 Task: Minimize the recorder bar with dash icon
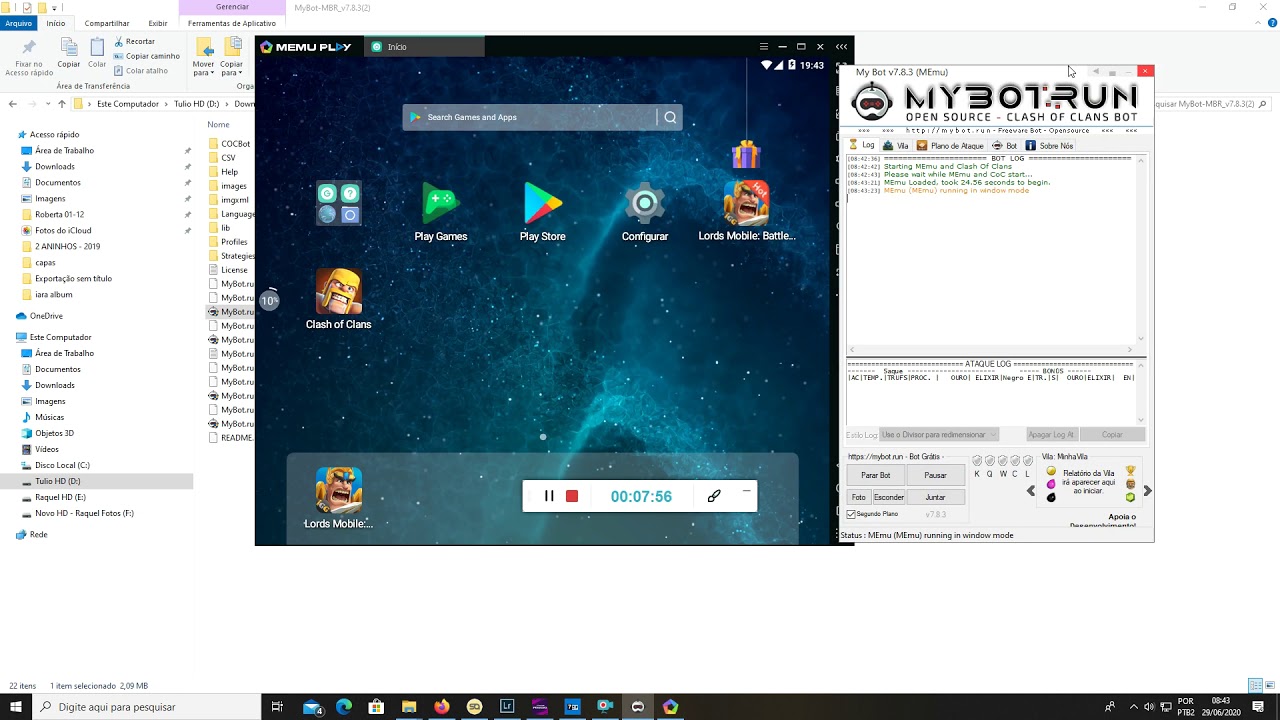pyautogui.click(x=746, y=491)
